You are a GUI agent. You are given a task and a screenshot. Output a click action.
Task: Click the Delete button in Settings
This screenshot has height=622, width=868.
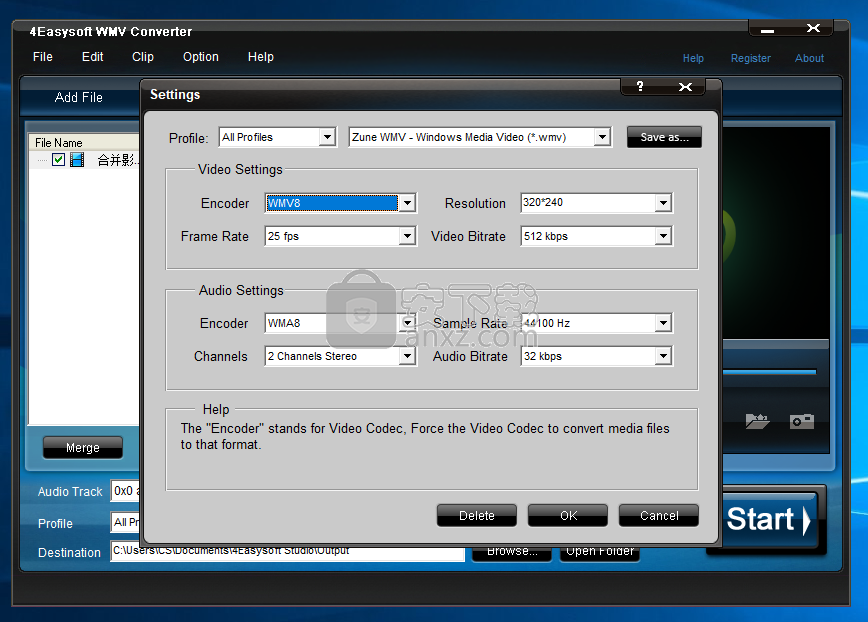coord(477,516)
